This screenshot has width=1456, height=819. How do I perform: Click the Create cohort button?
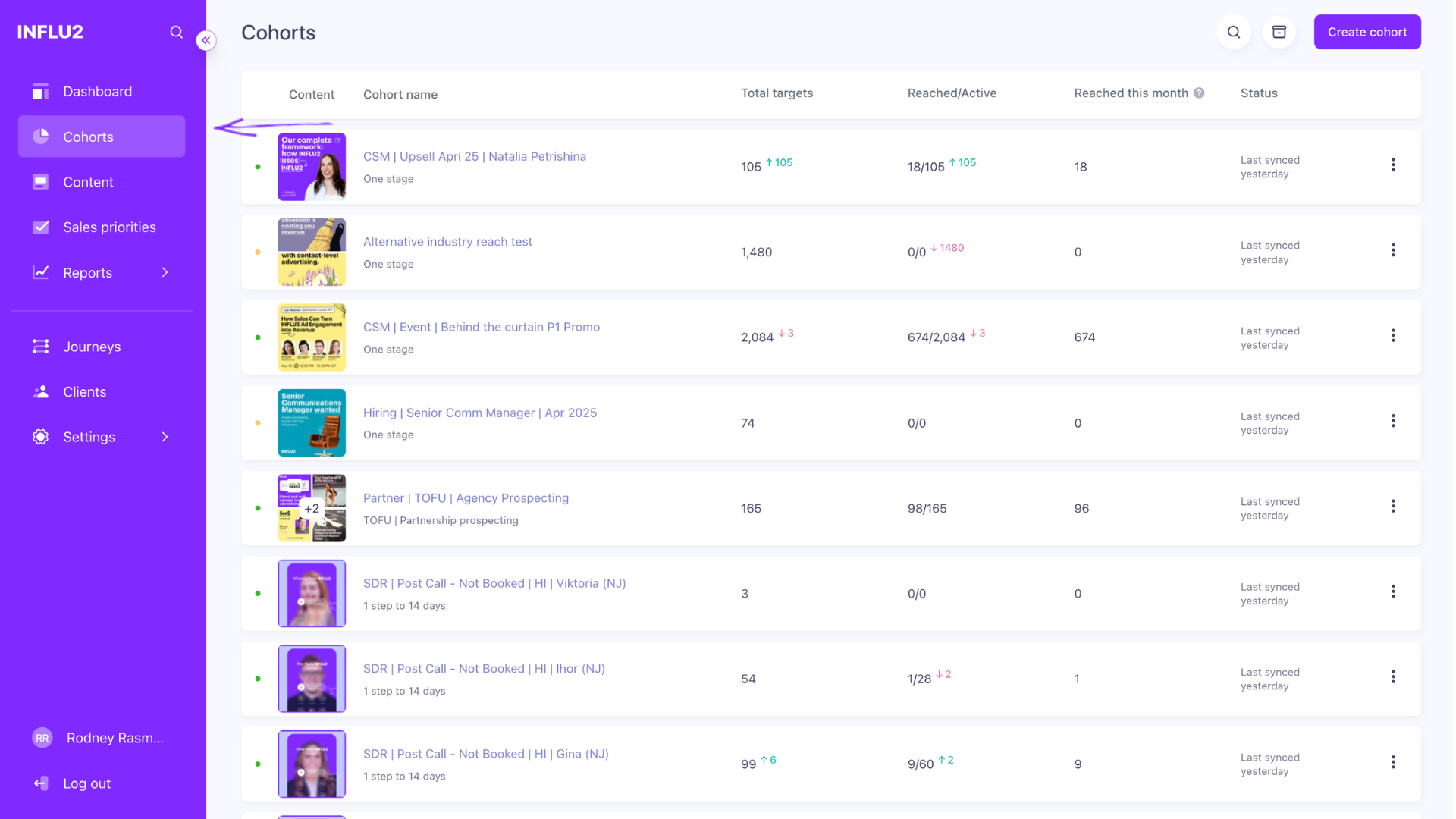pyautogui.click(x=1367, y=32)
